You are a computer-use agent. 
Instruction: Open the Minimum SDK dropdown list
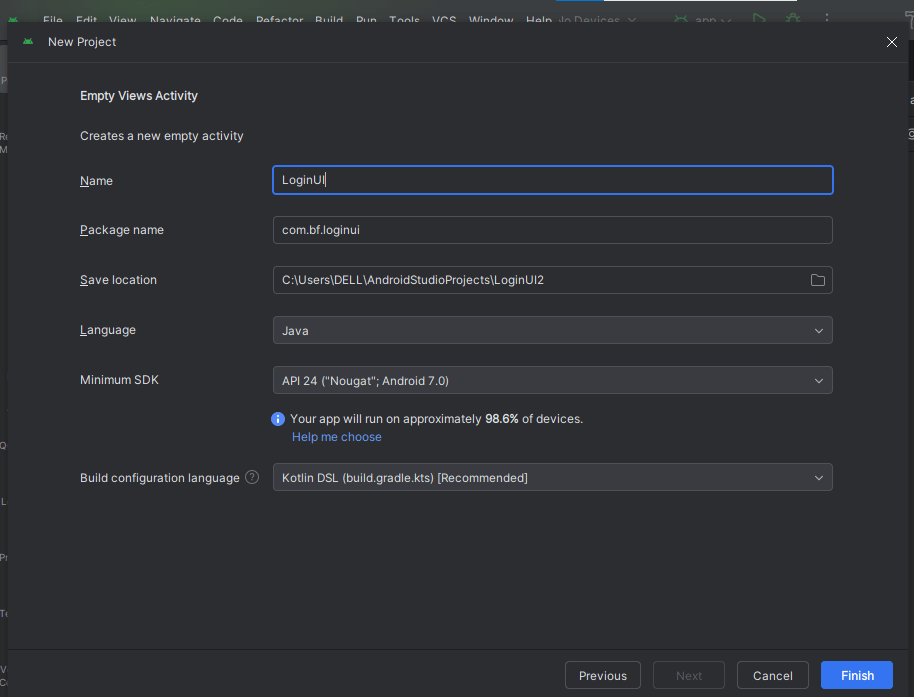point(552,380)
